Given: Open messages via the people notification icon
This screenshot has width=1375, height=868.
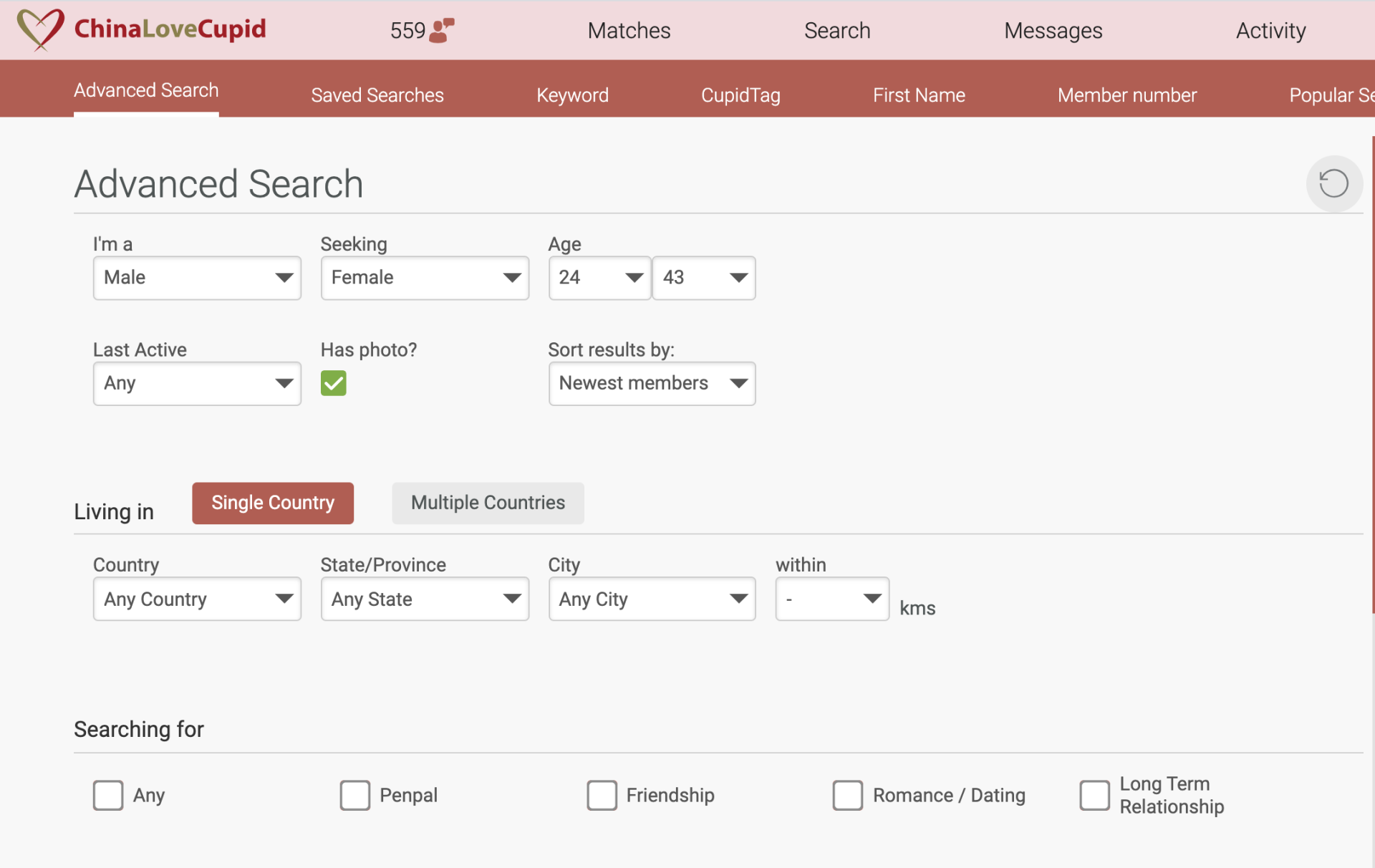Looking at the screenshot, I should click(x=440, y=30).
